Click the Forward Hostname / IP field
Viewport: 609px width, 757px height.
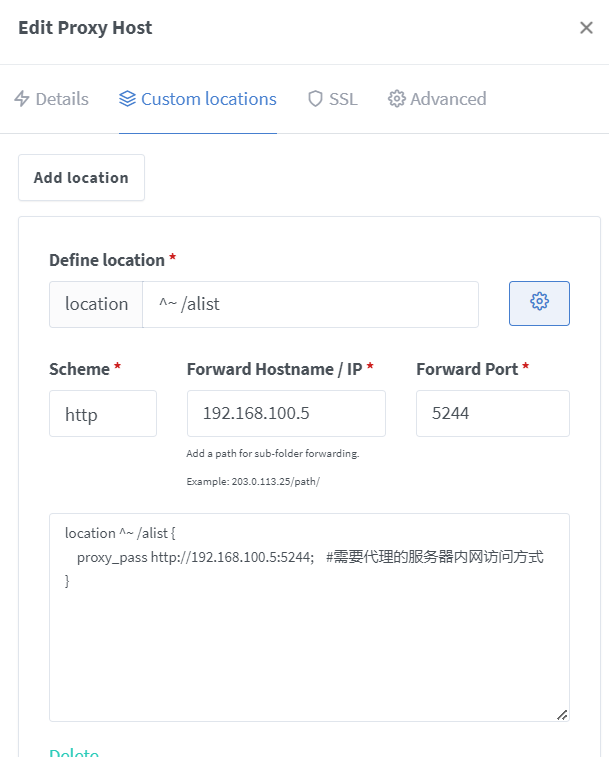(x=285, y=413)
